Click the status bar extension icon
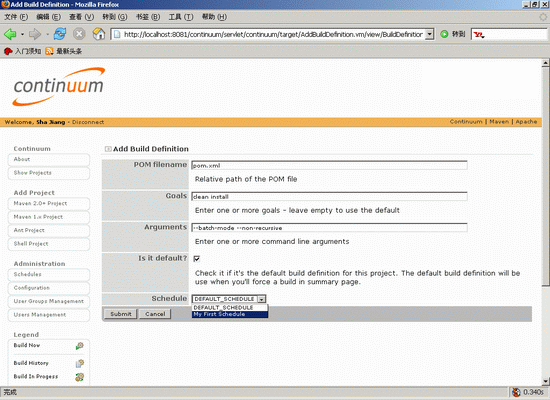The height and width of the screenshot is (400, 550). 516,392
